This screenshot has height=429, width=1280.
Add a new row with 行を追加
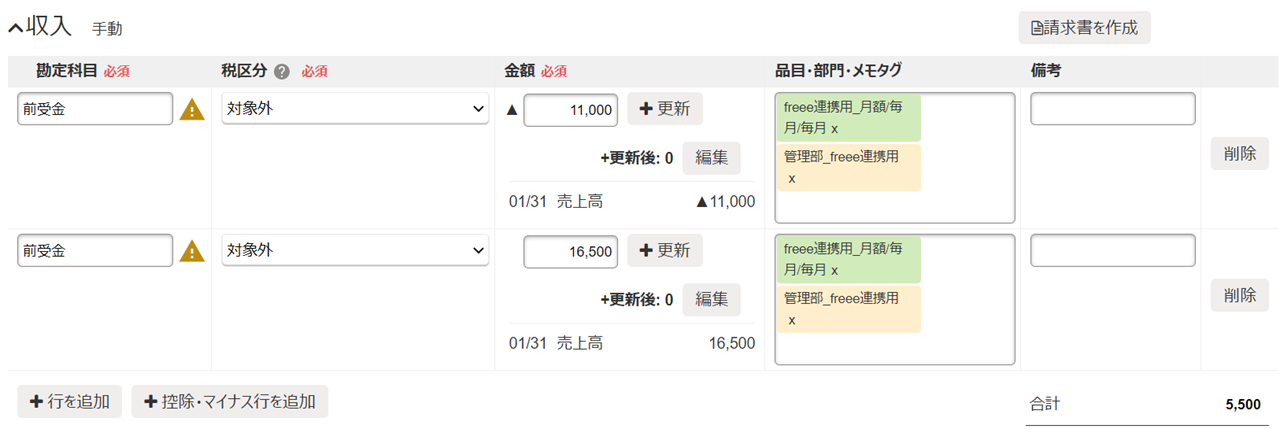coord(69,402)
